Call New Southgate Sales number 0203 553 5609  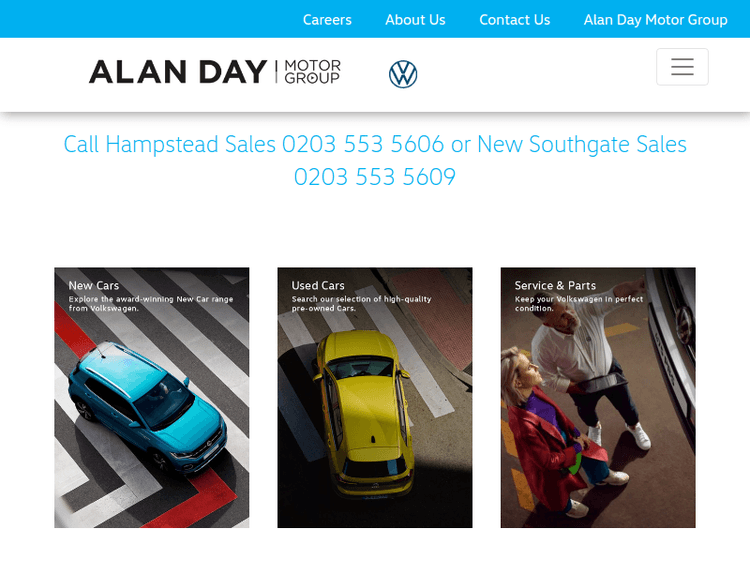375,177
